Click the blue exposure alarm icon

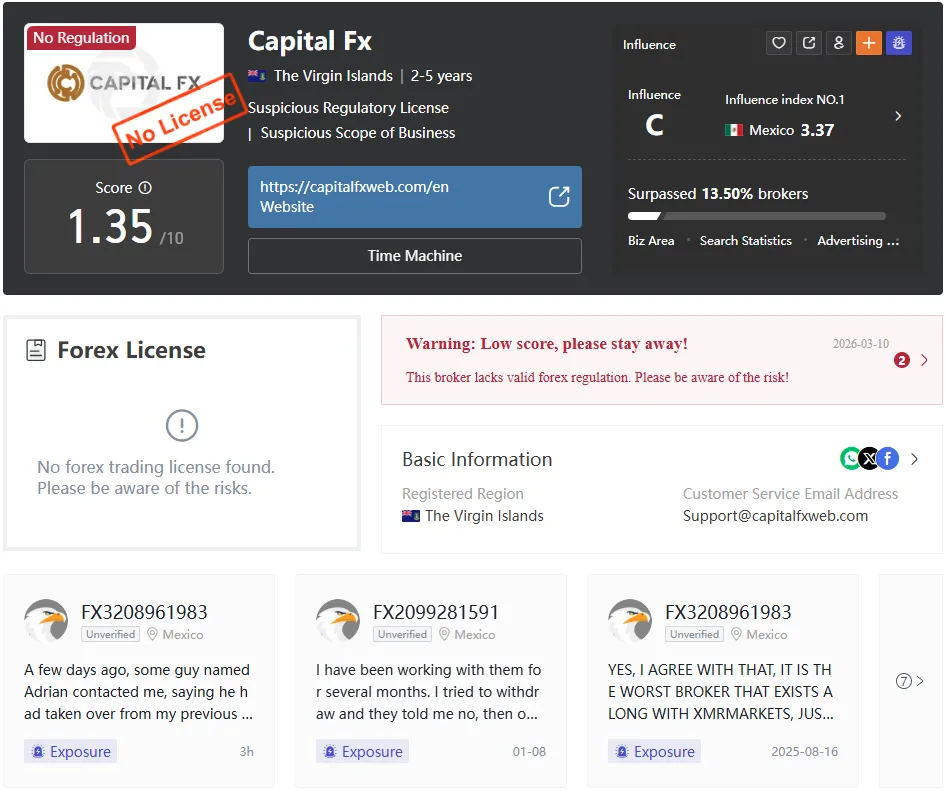click(899, 43)
